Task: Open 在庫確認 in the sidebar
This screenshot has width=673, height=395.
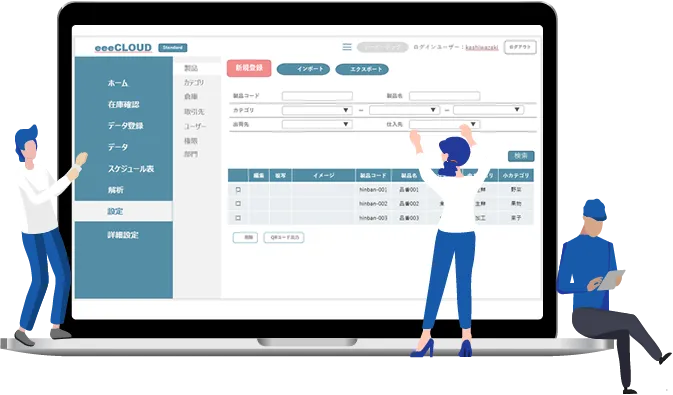Action: (x=124, y=104)
